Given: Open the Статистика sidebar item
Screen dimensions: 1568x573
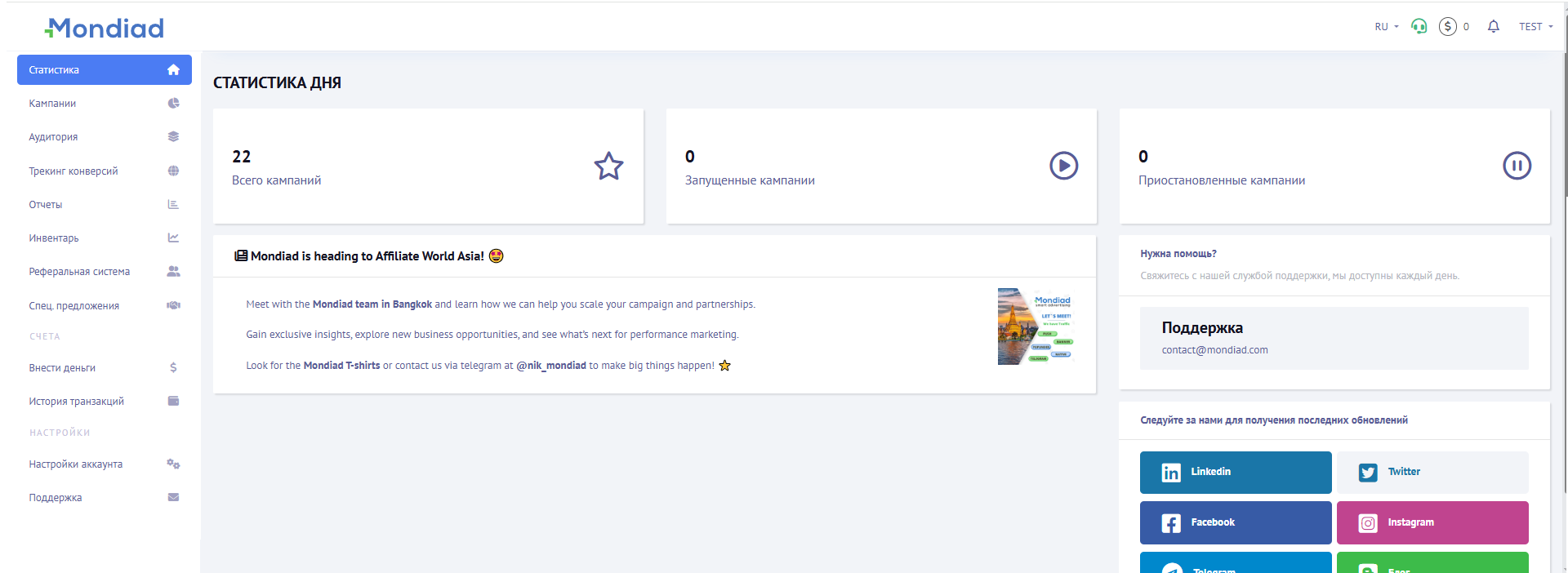Looking at the screenshot, I should [x=104, y=70].
